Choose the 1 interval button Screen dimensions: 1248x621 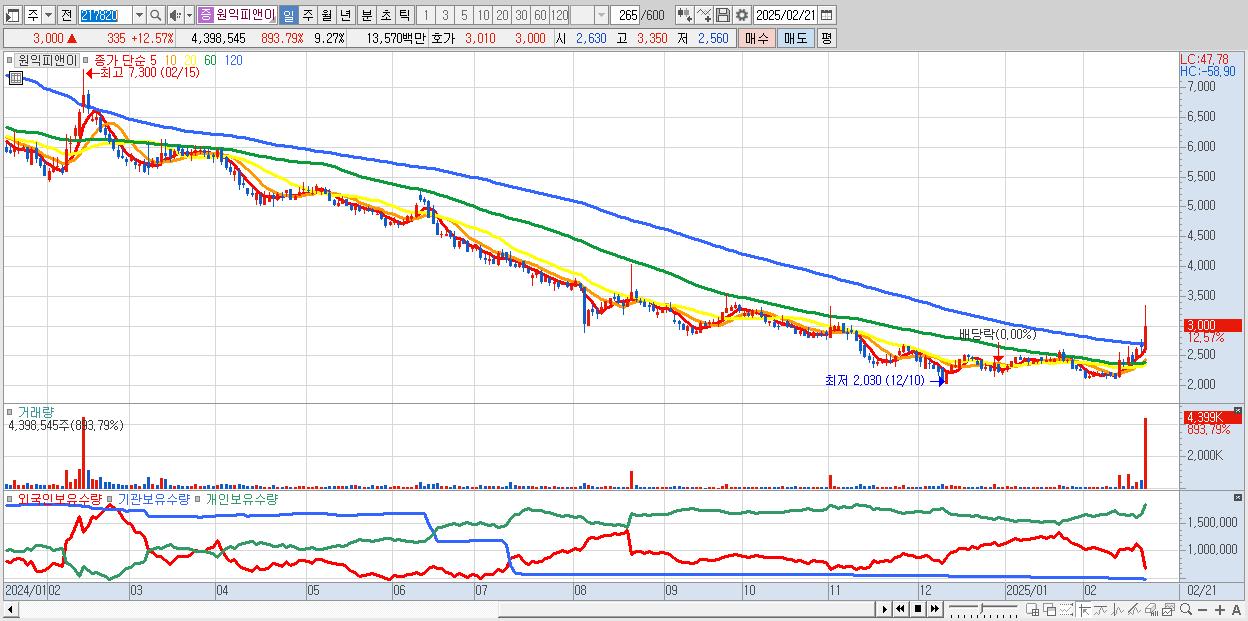425,15
